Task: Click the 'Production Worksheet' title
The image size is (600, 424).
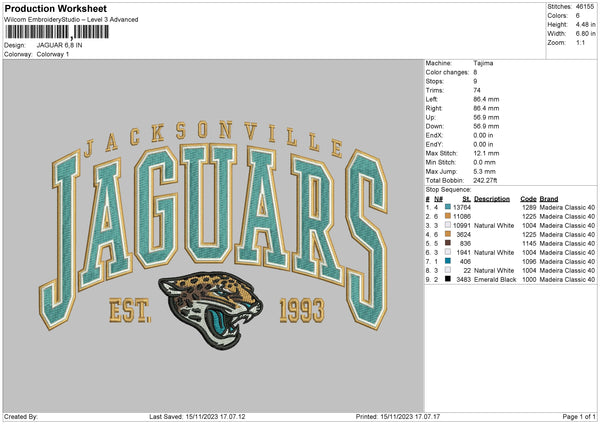Action: (56, 8)
